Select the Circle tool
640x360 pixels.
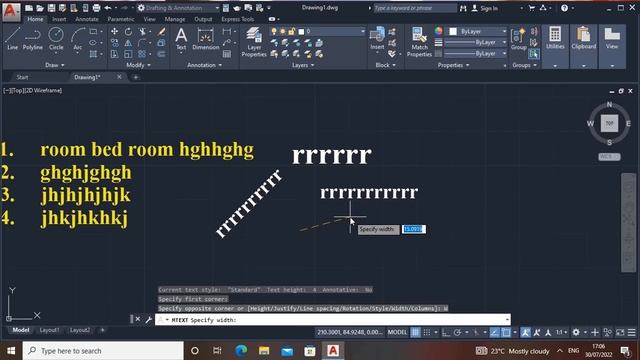pyautogui.click(x=56, y=39)
